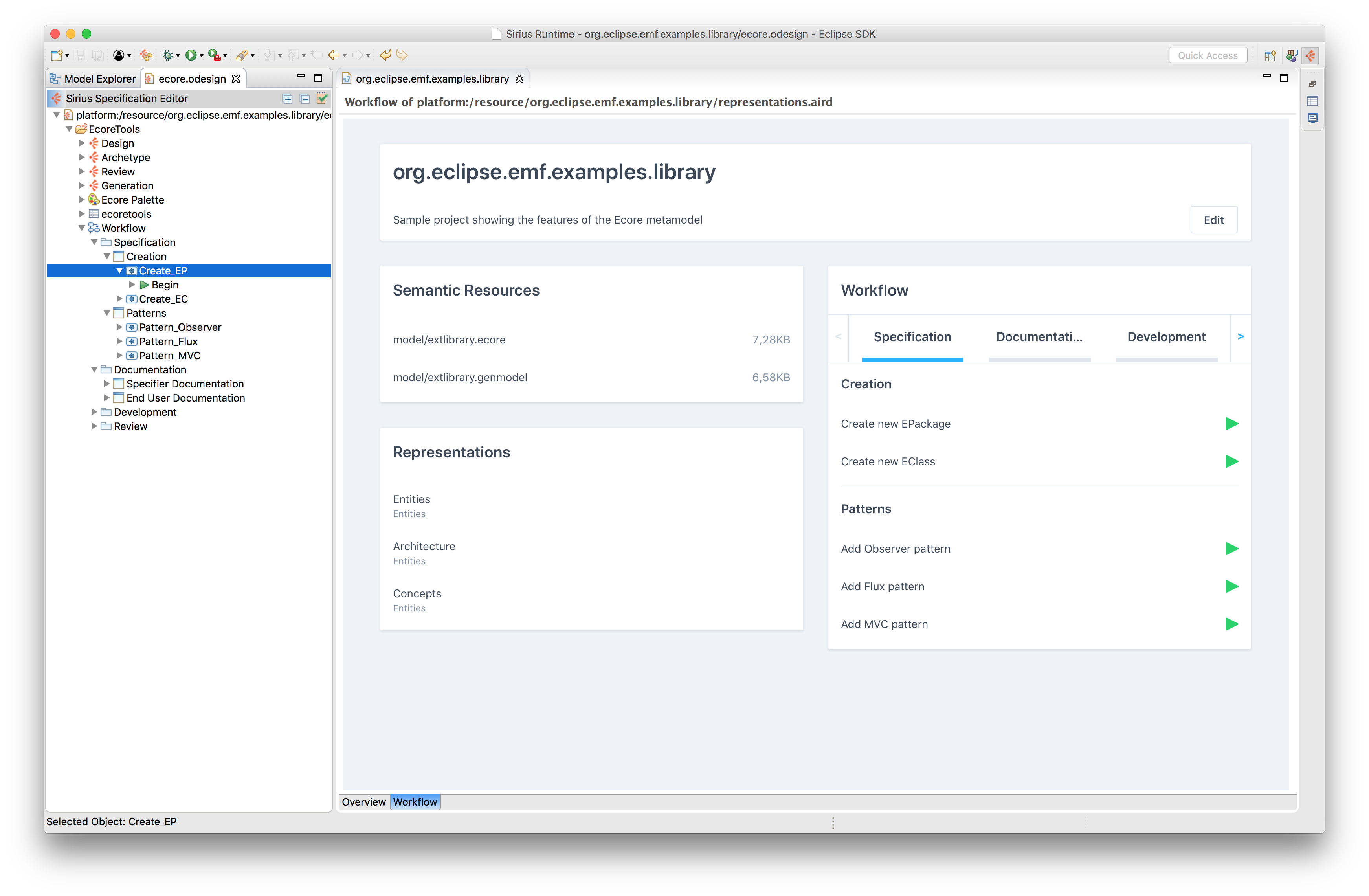This screenshot has width=1369, height=896.
Task: Open the console monitor icon in right trim
Action: coord(1312,118)
